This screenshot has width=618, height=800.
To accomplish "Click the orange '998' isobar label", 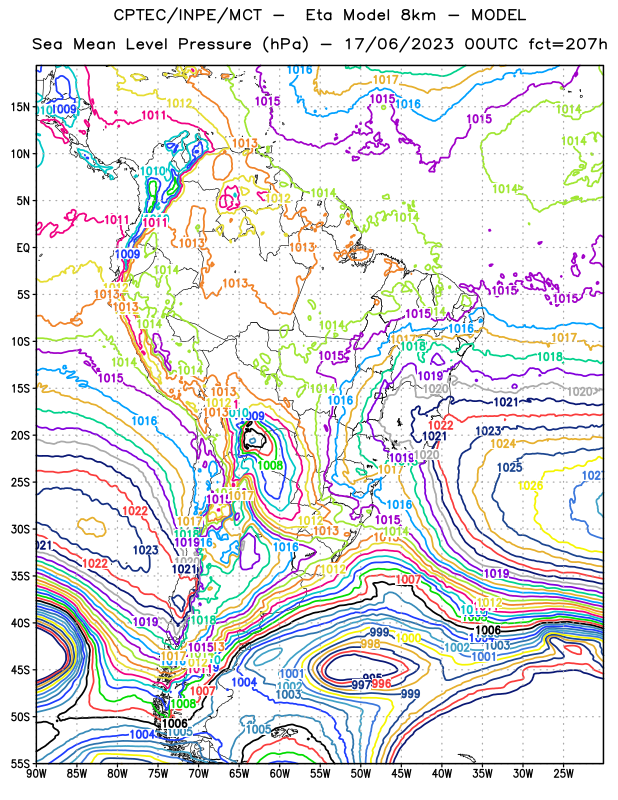I will point(370,644).
